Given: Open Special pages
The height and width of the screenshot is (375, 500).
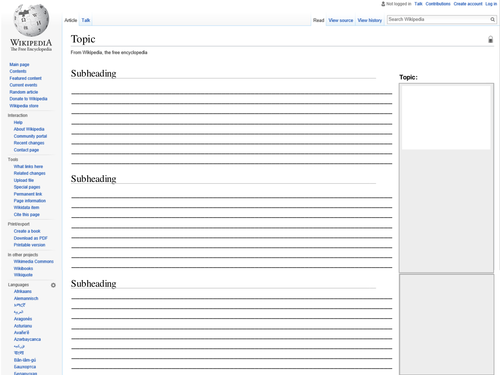Looking at the screenshot, I should click(27, 187).
